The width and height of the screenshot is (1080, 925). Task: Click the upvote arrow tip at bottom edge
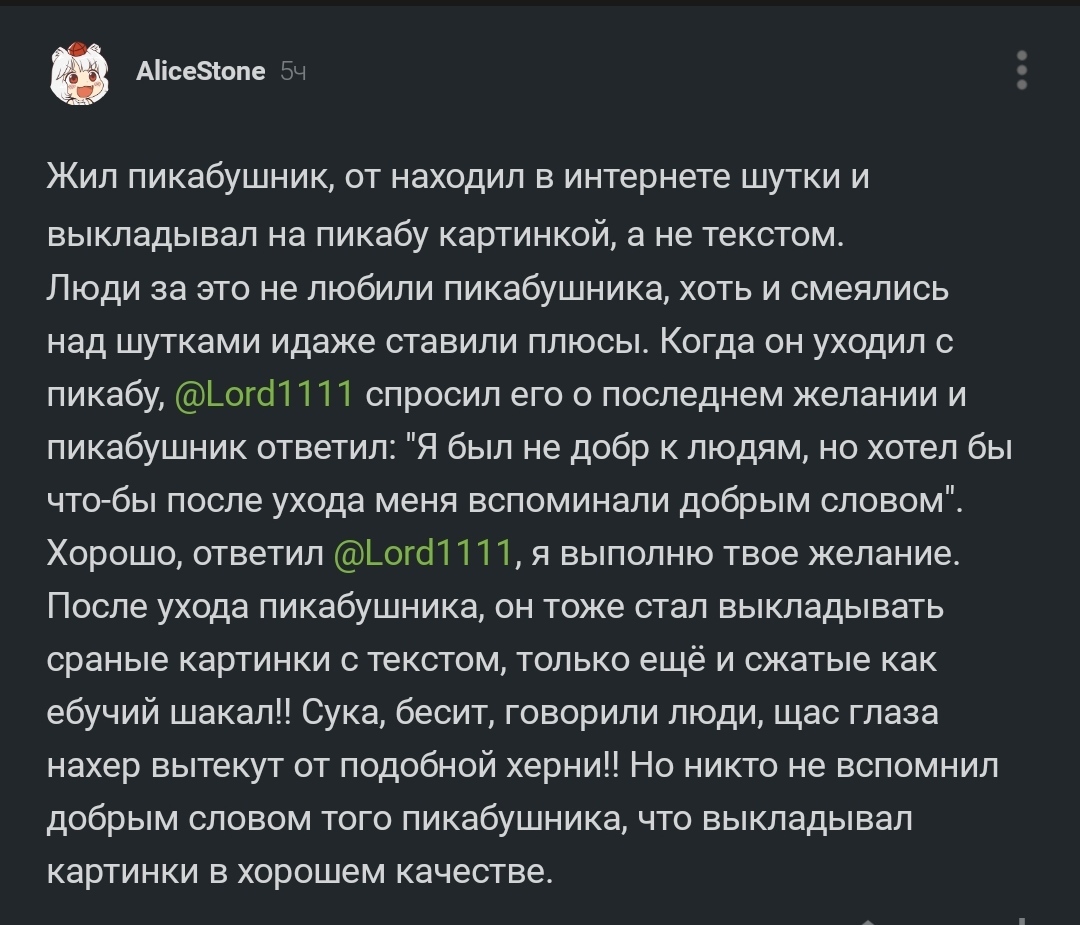pyautogui.click(x=868, y=921)
